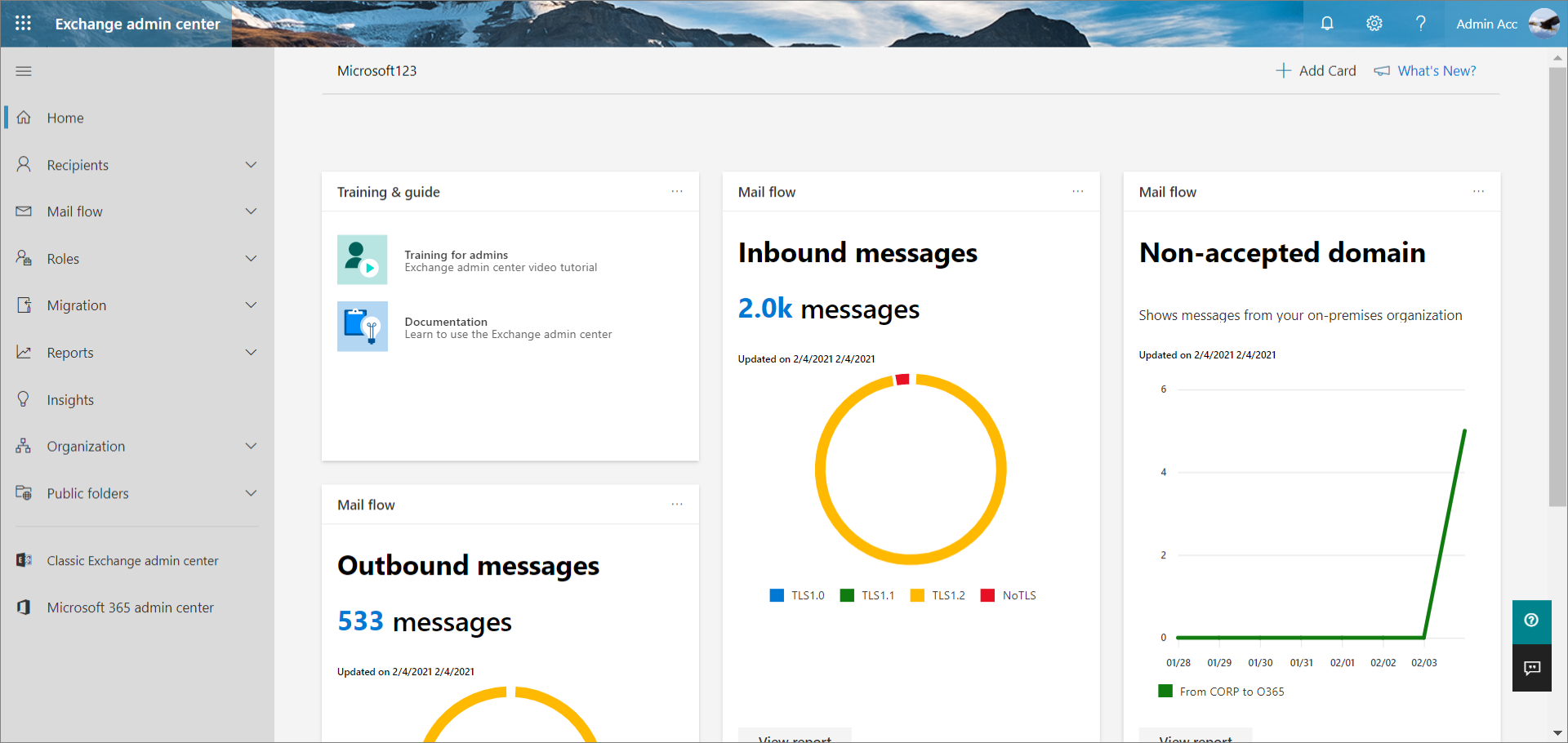Open the Reports section
Screen dimensions: 1568x743
[70, 352]
